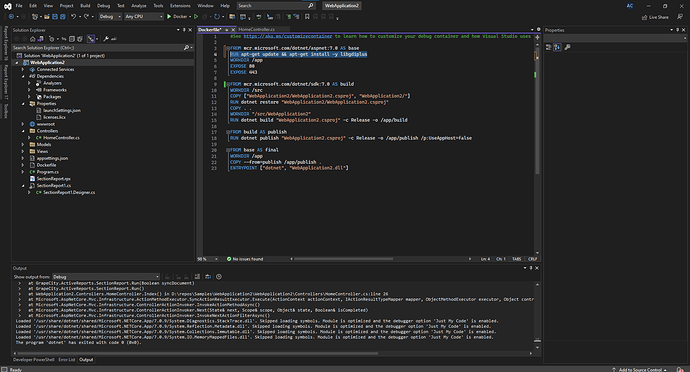Open the Docker launch target dropdown arrow
The image size is (690, 372).
190,17
